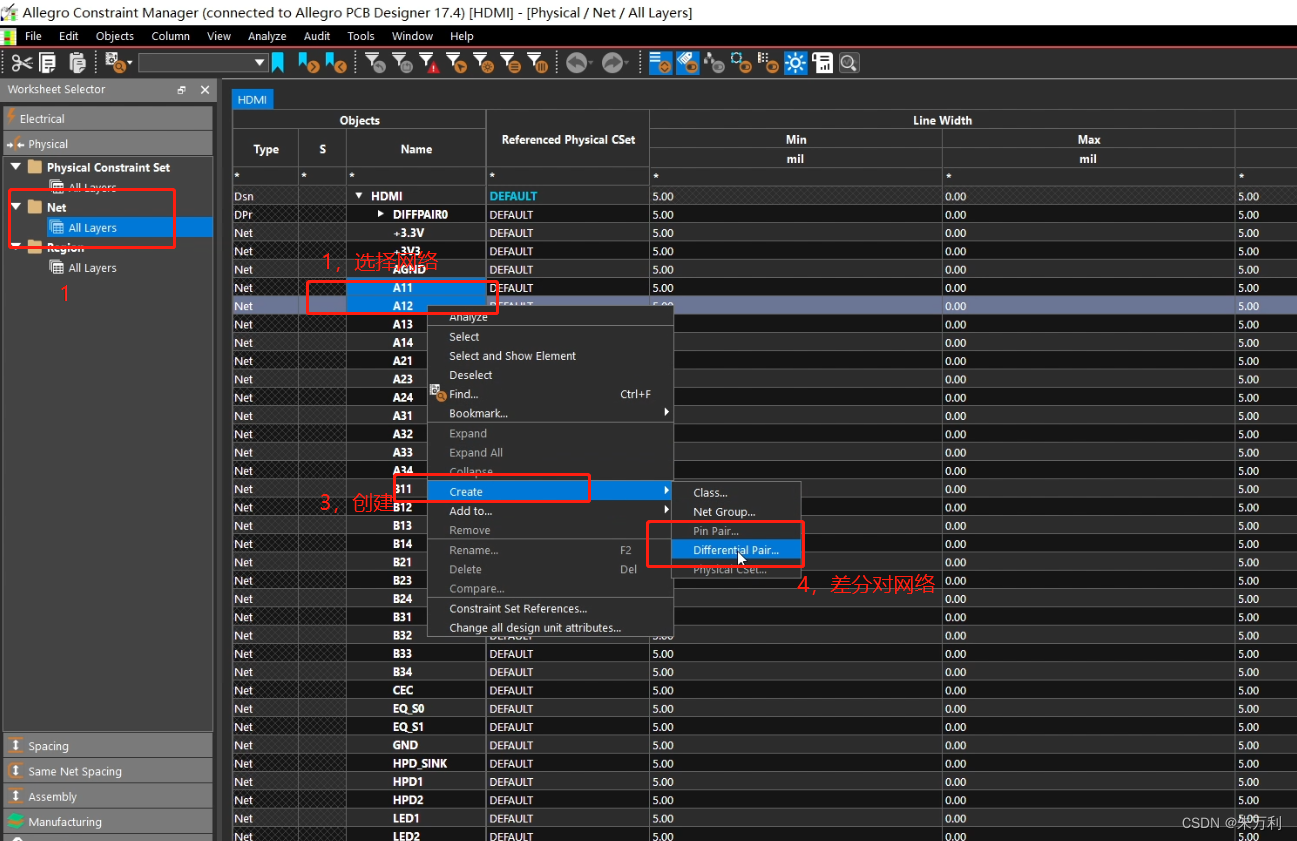This screenshot has width=1297, height=841.
Task: Select All Layers under Physical Constraint Set
Action: click(92, 187)
